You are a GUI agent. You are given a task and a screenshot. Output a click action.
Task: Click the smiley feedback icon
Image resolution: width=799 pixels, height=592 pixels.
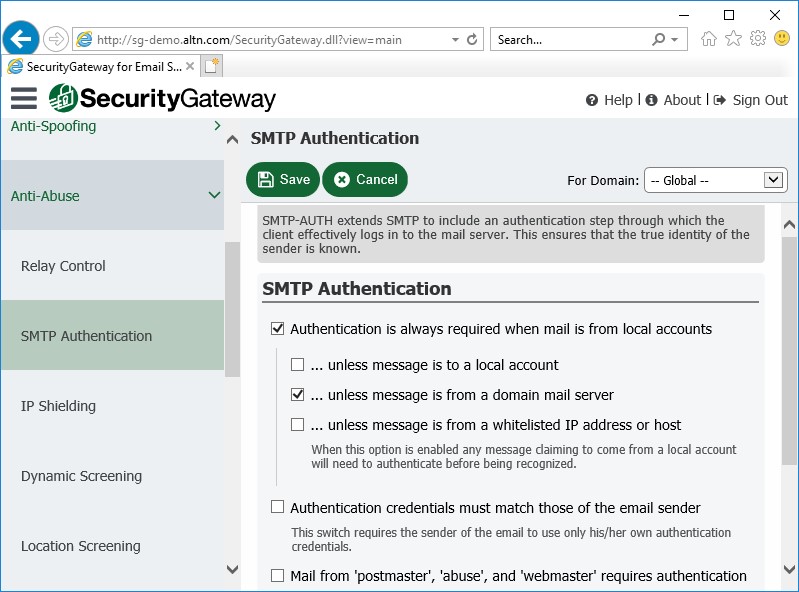[x=782, y=39]
